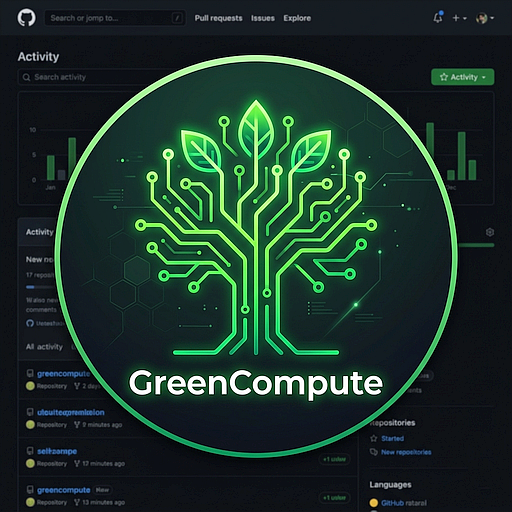Click the fork icon beside '17 minutes ago'
The width and height of the screenshot is (512, 512).
point(77,464)
